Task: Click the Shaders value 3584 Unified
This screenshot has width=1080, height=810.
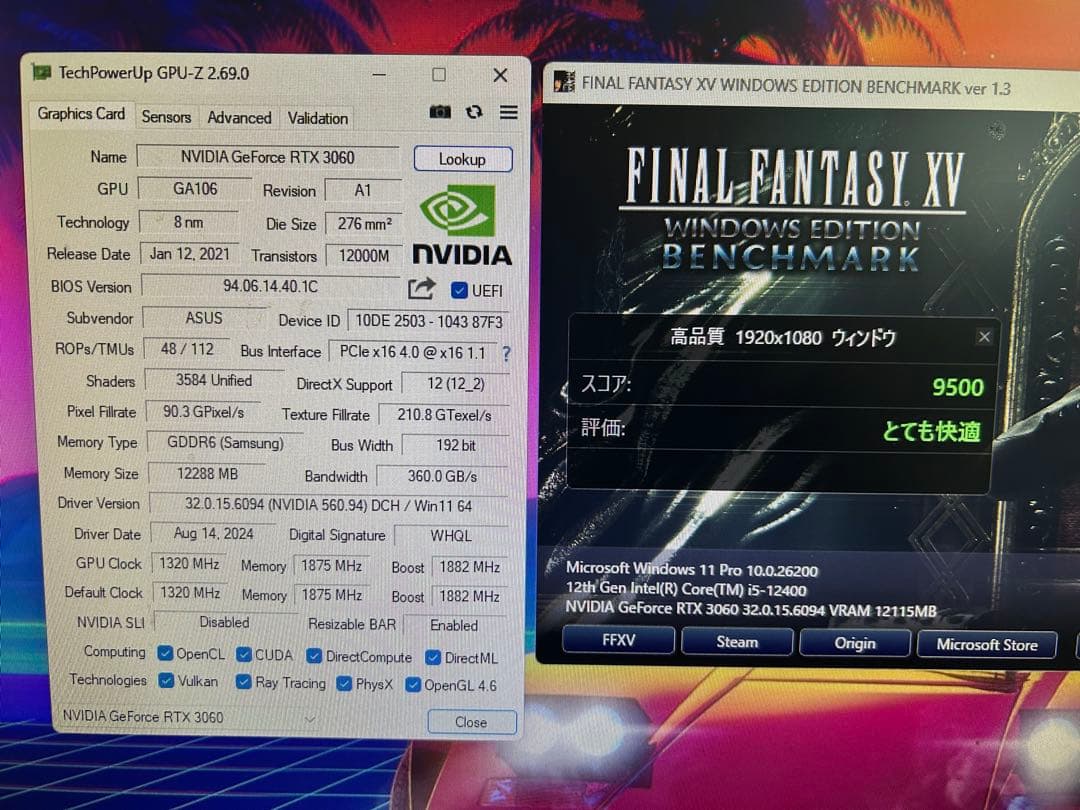Action: point(214,380)
